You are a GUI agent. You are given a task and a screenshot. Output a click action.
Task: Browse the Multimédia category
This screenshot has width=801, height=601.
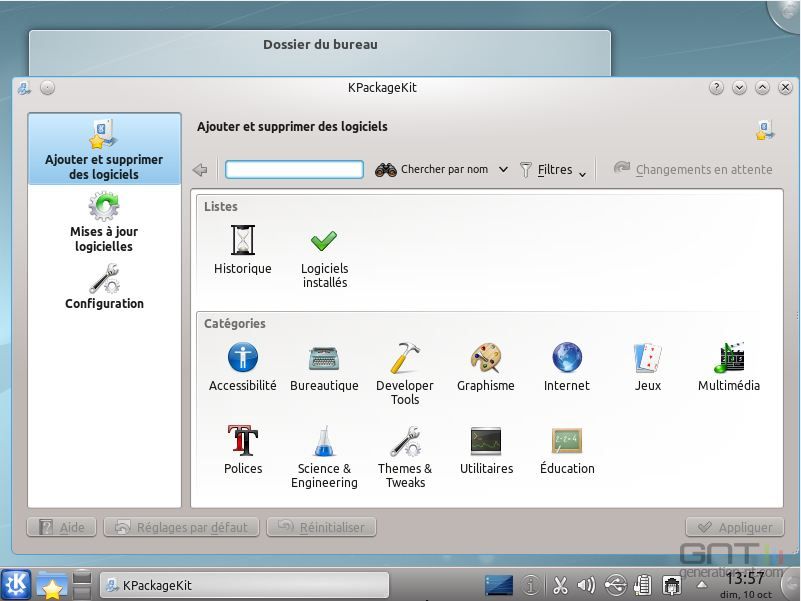click(728, 366)
